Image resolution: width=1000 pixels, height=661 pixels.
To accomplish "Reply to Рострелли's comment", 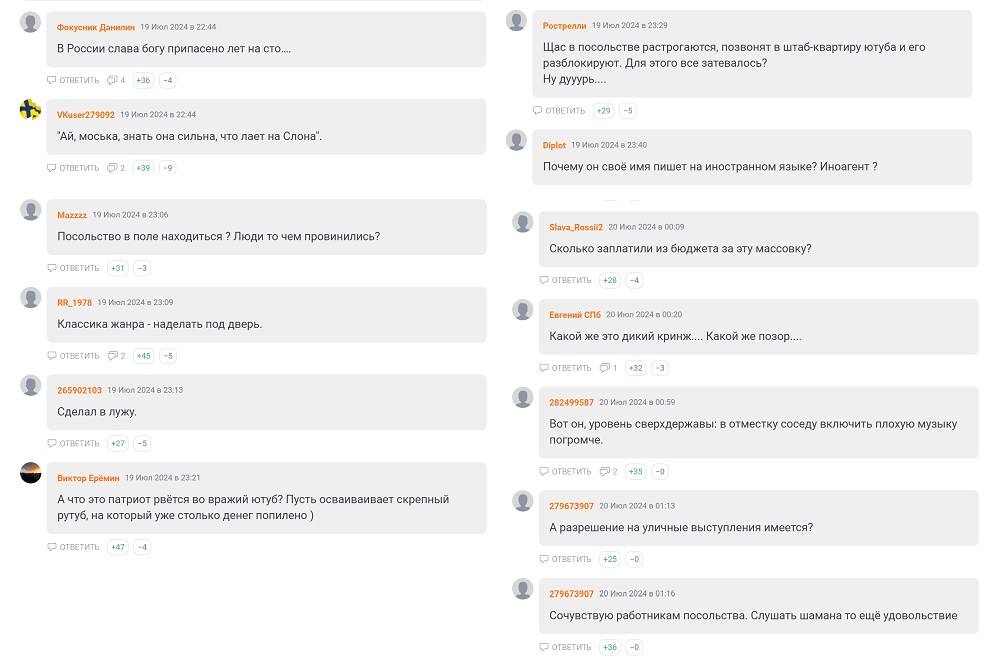I will coord(559,111).
